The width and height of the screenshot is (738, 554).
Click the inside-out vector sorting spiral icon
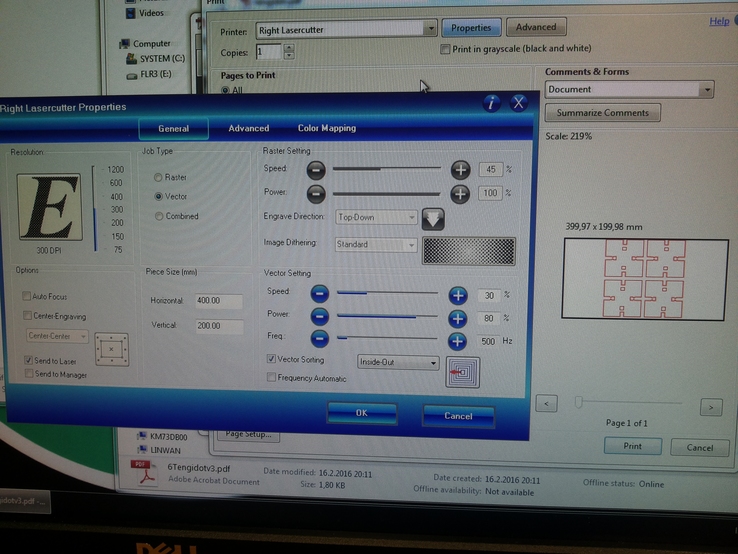463,372
